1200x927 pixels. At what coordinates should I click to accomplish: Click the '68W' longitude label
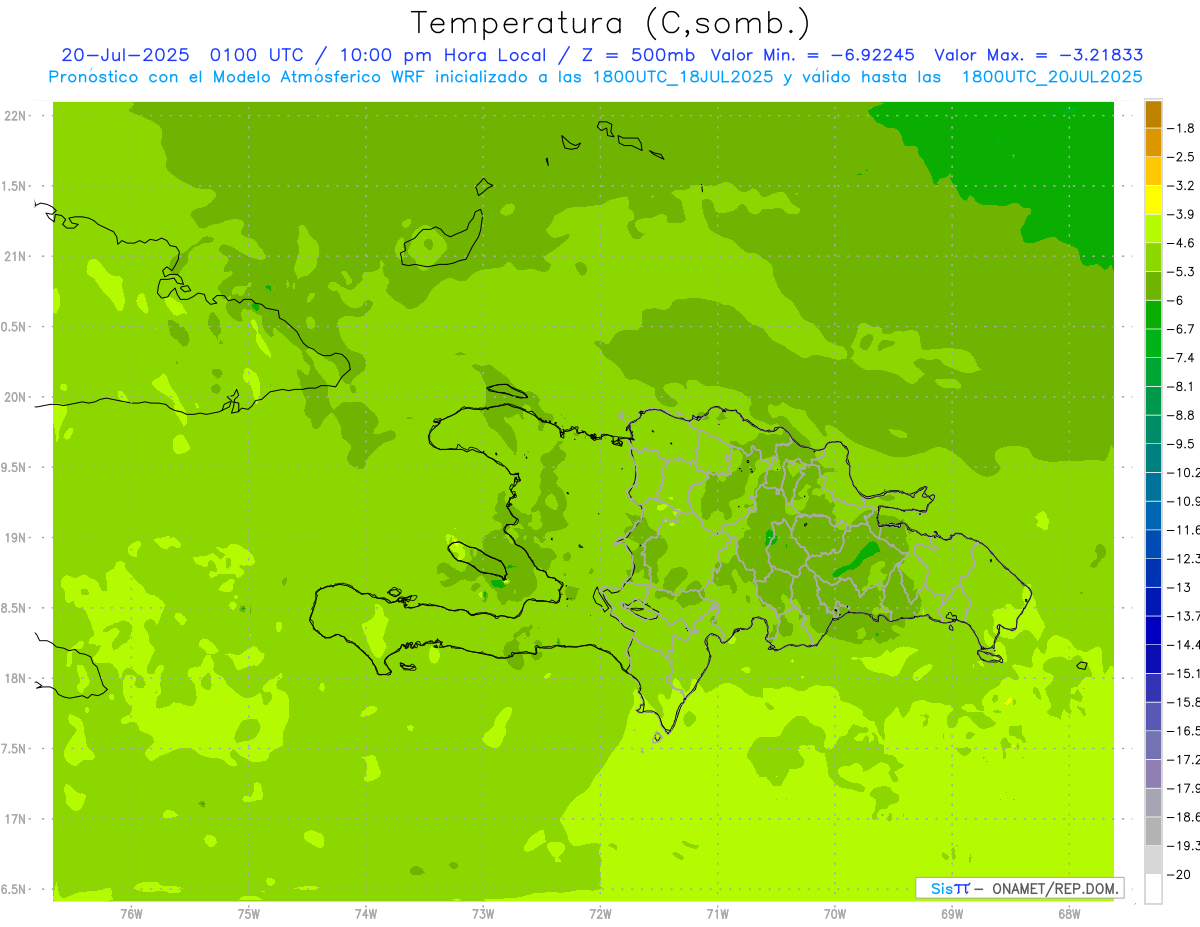1069,913
